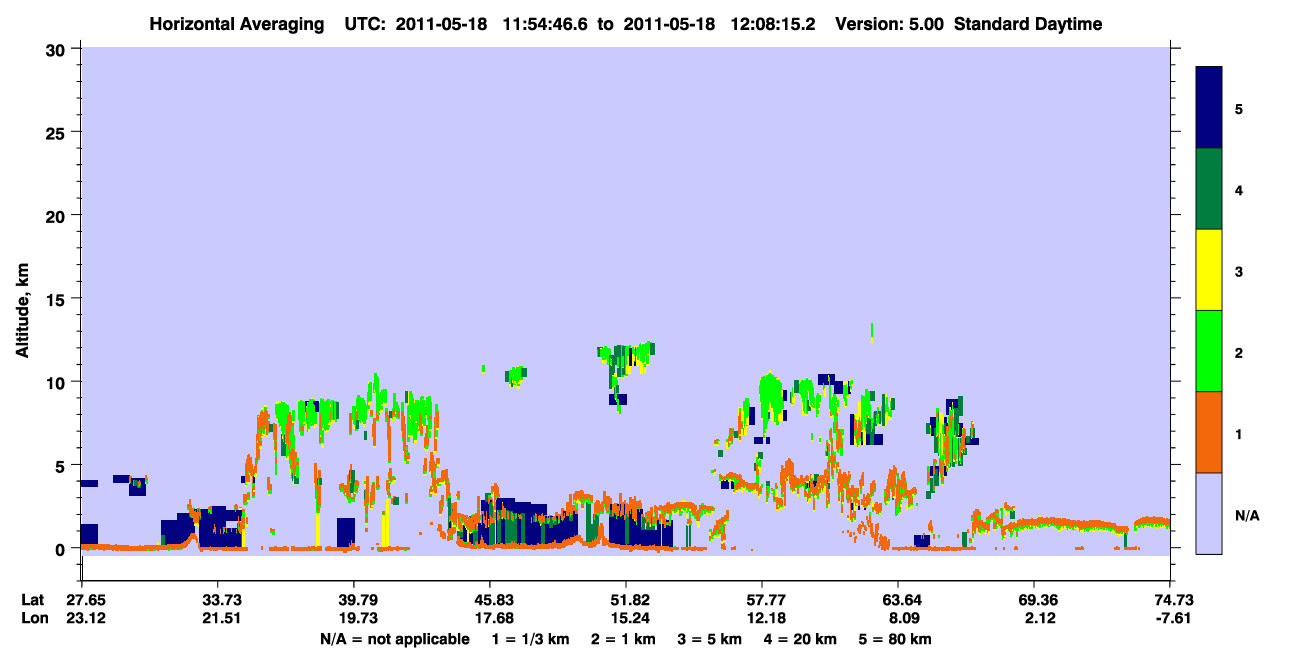Click the y-axis tick label 15
The height and width of the screenshot is (667, 1300).
(58, 299)
